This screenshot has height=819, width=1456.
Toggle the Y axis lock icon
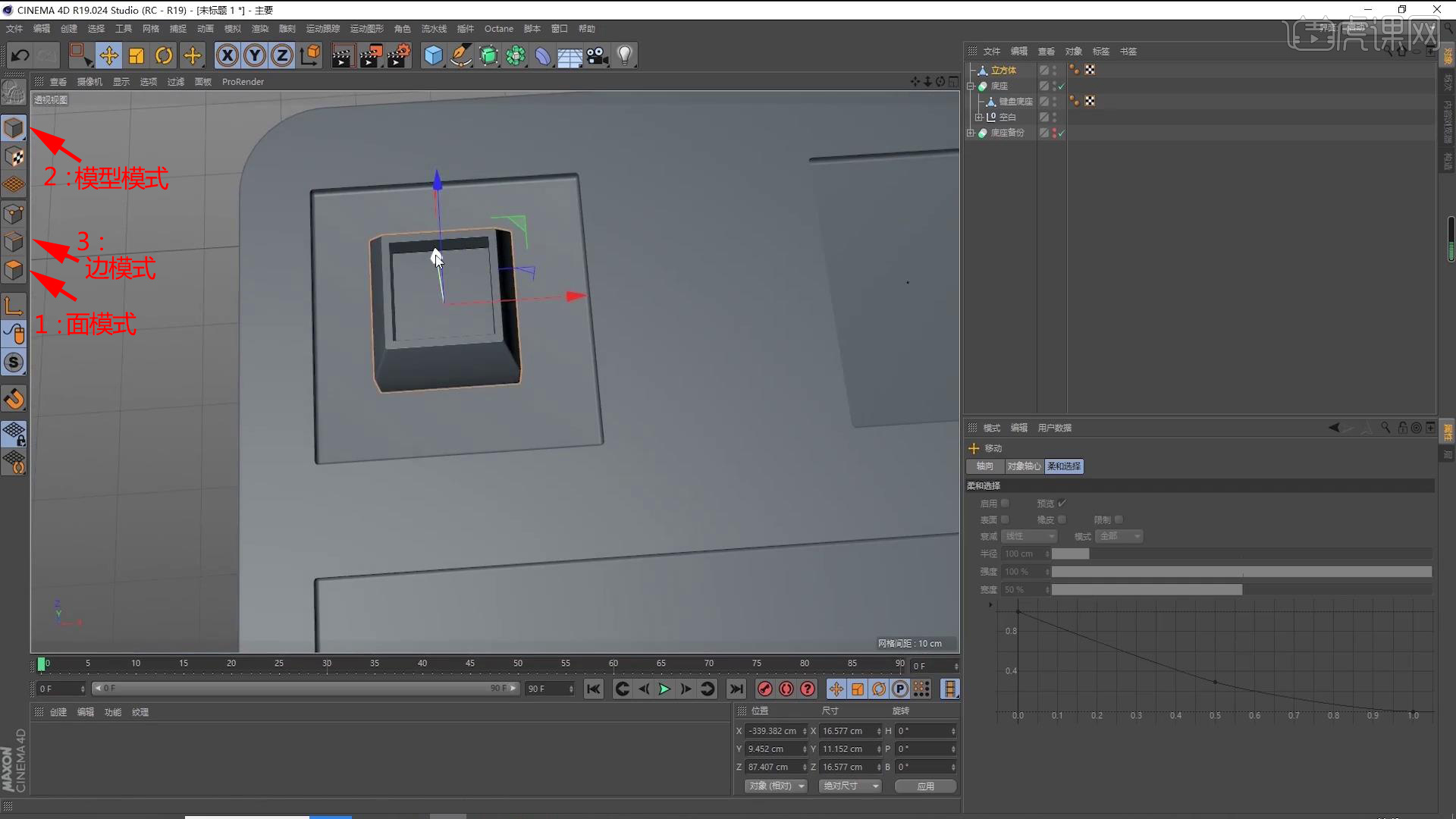pos(255,55)
